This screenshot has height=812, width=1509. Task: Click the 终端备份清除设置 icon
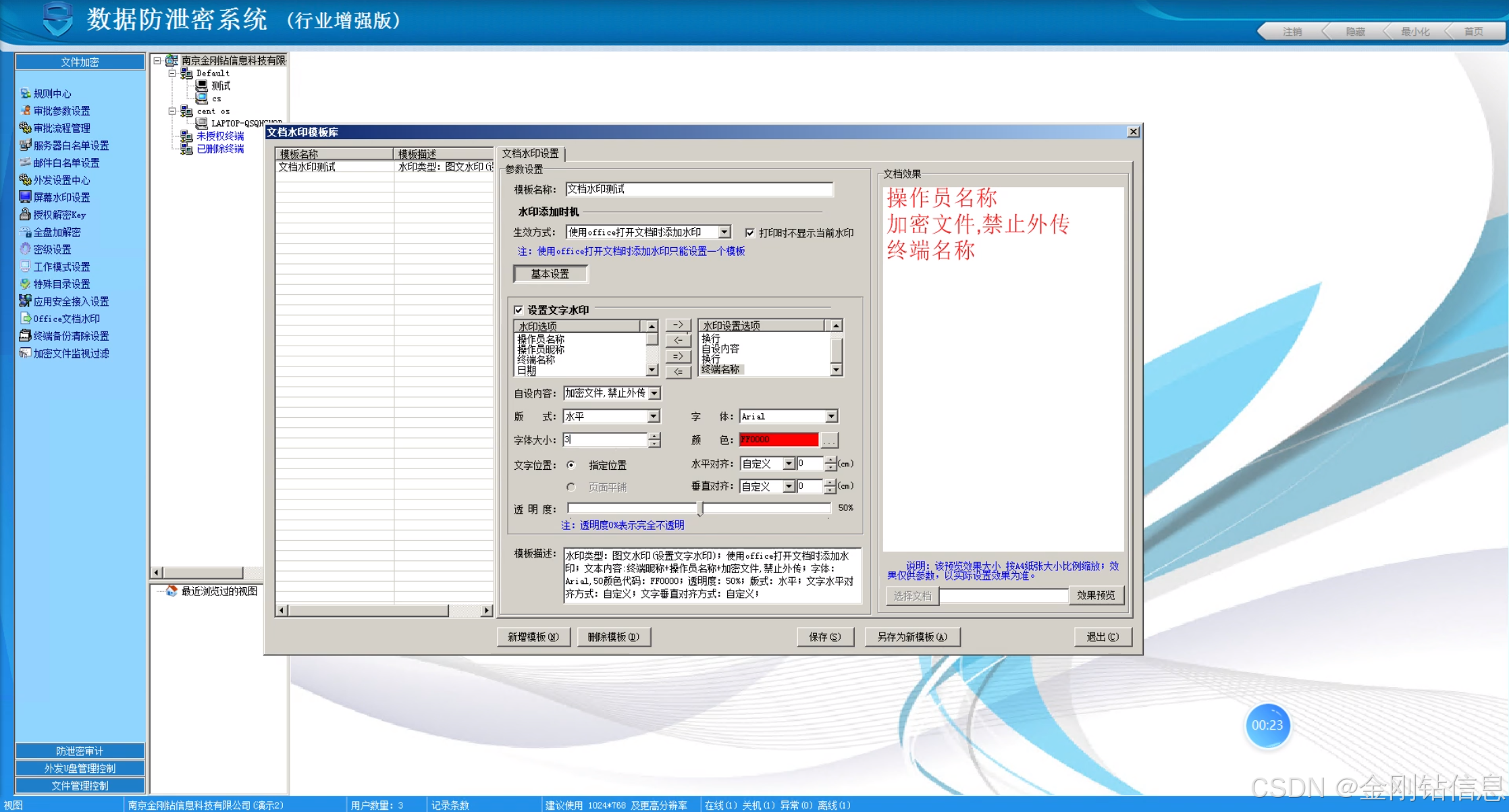[25, 335]
